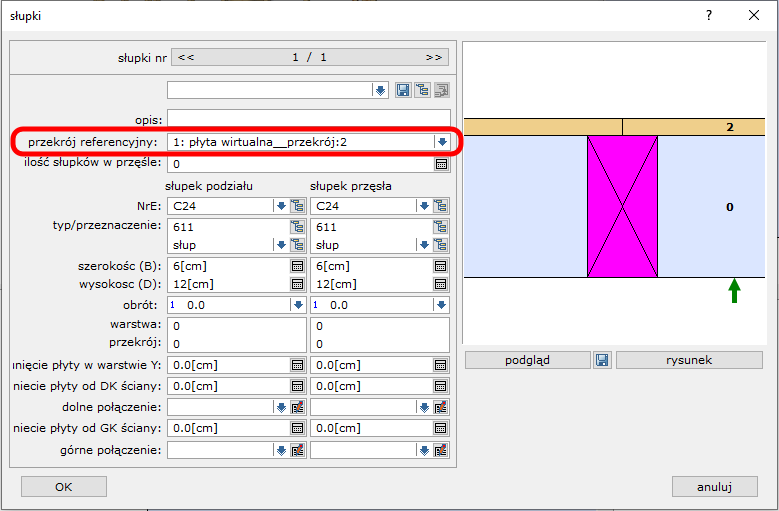Click the save preset floppy disk icon at top

point(403,90)
